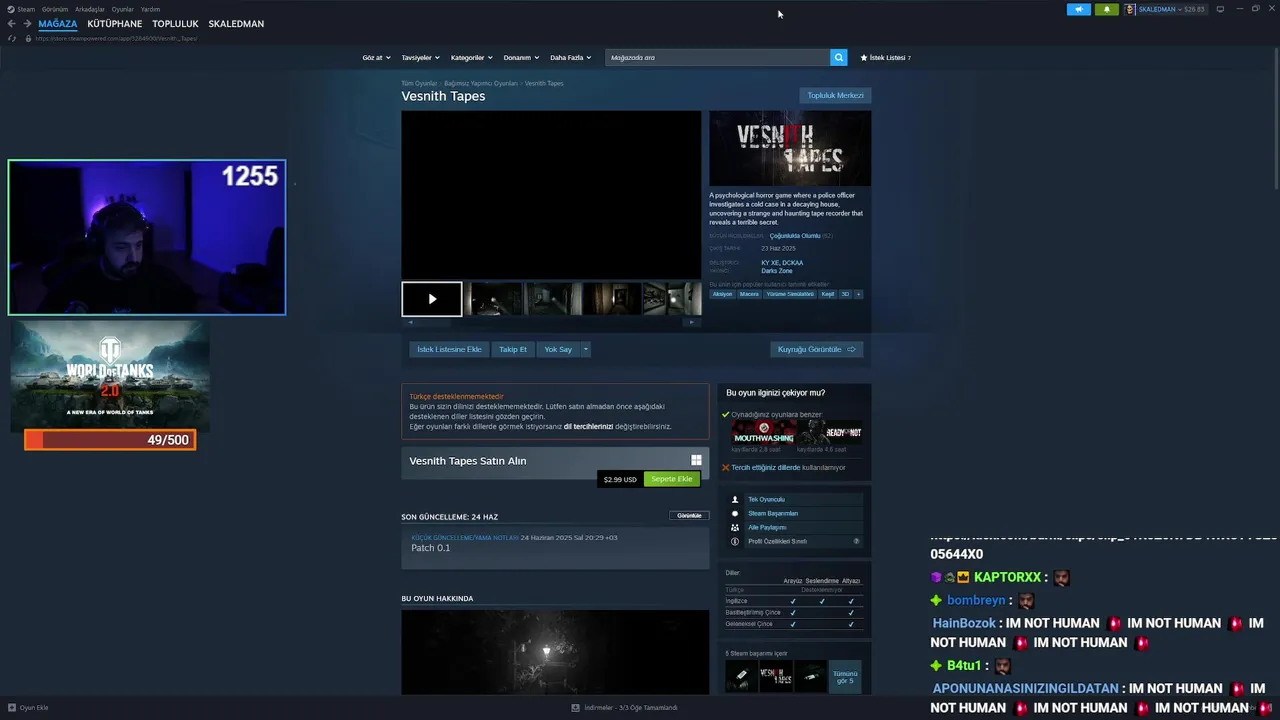Expand the Kategoriler dropdown

(x=472, y=58)
